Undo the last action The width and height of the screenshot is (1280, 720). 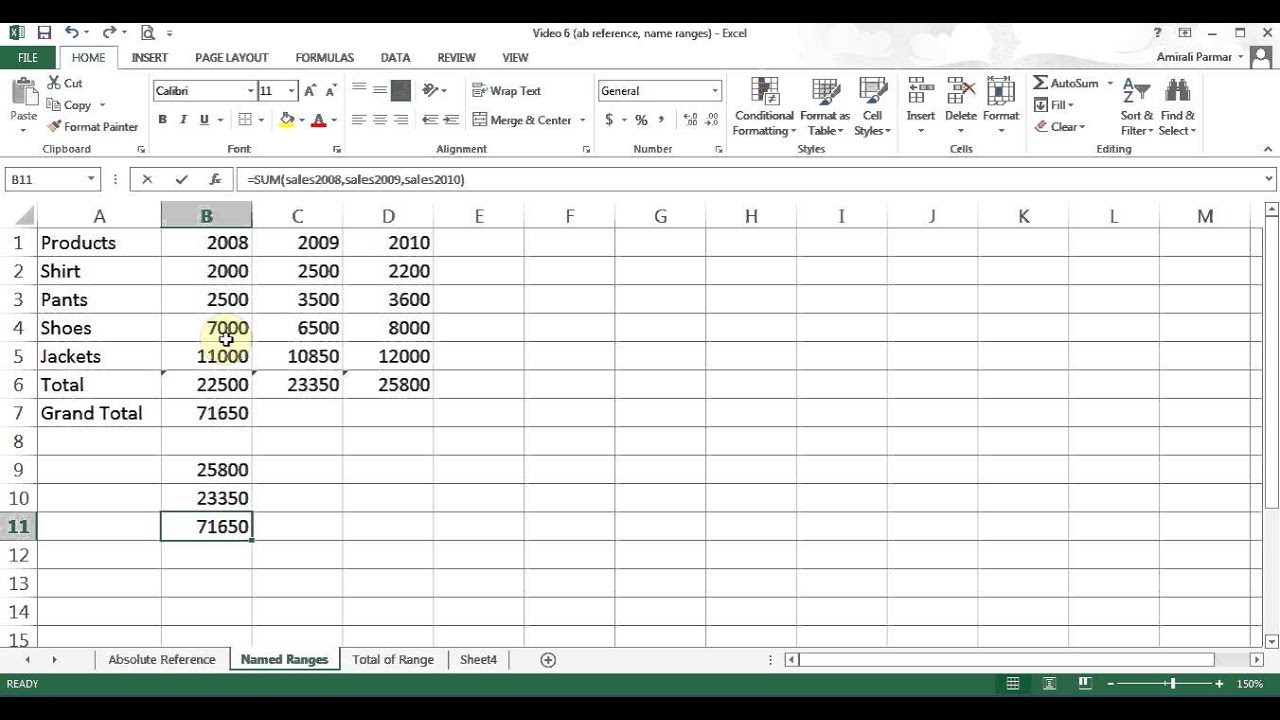[72, 33]
